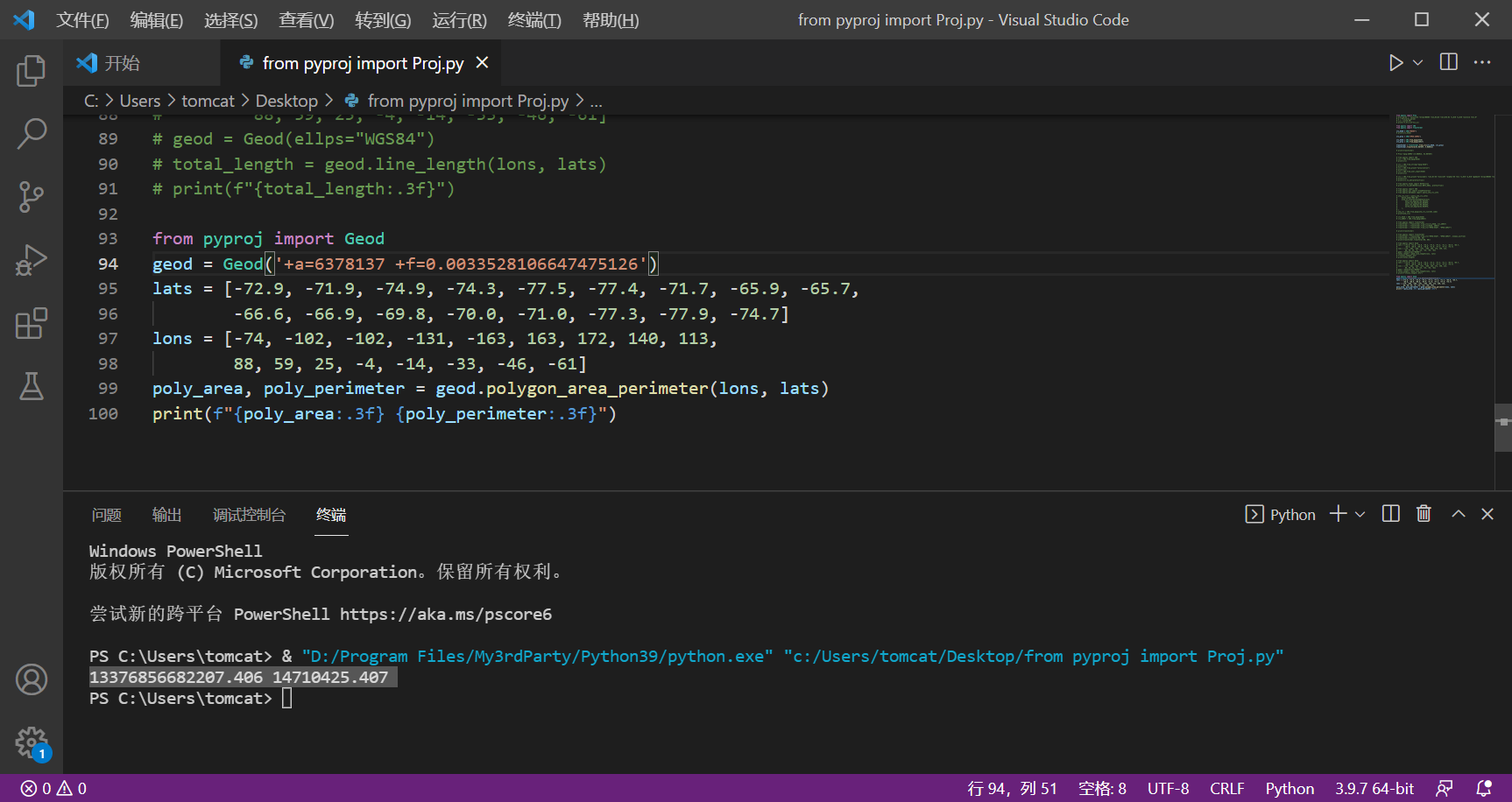Click the terminal prompt input cursor
Image resolution: width=1512 pixels, height=802 pixels.
[x=286, y=698]
